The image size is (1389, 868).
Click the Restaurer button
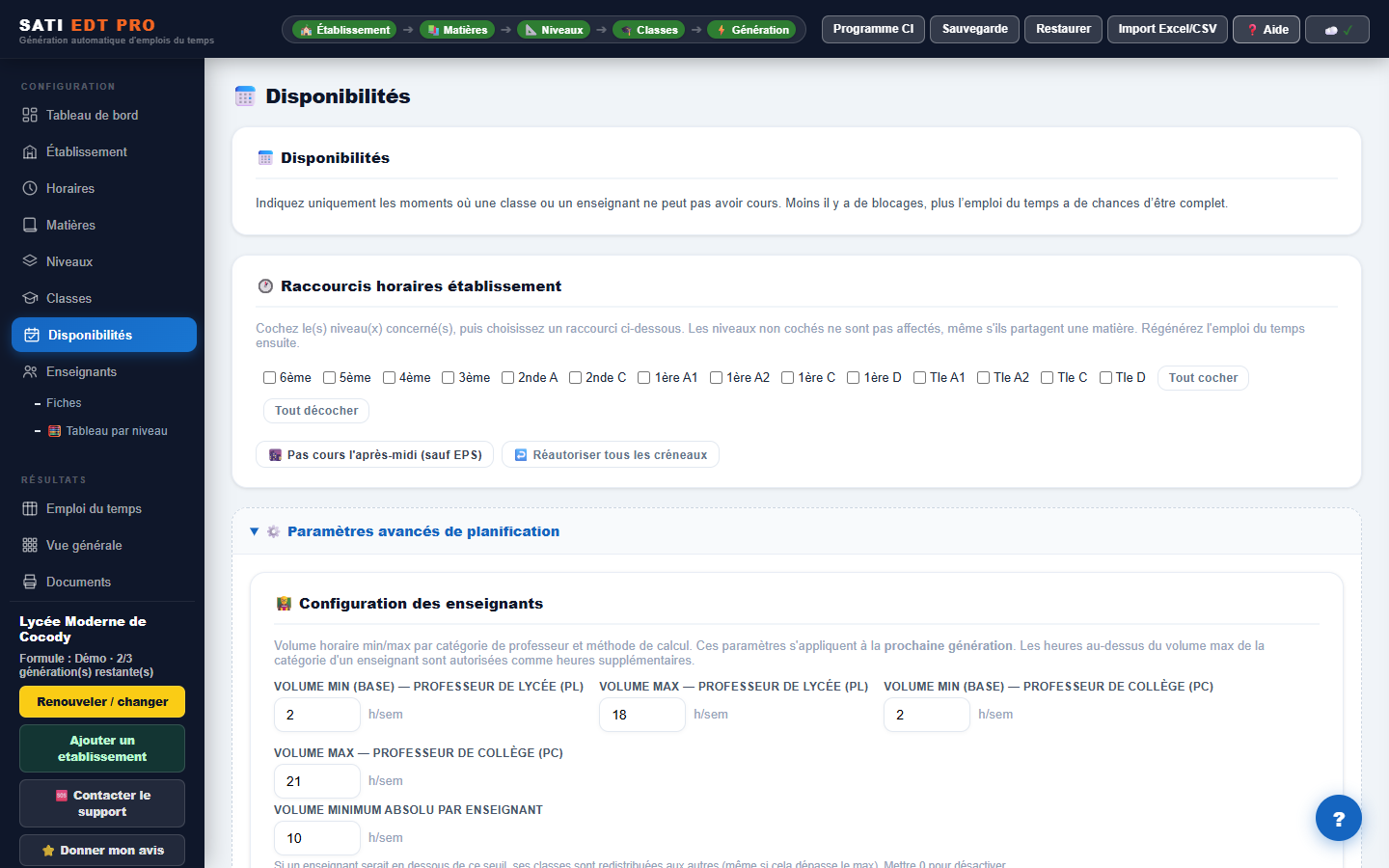coord(1063,29)
